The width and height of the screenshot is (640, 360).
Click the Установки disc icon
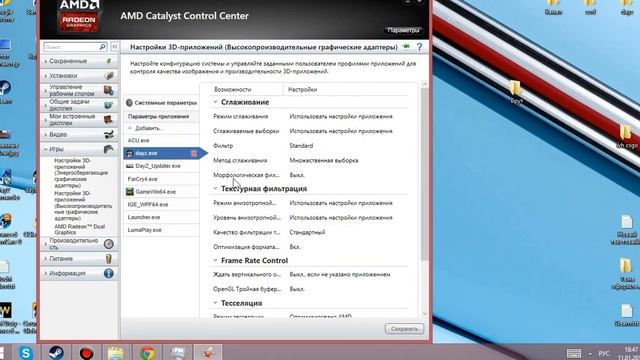[x=109, y=76]
